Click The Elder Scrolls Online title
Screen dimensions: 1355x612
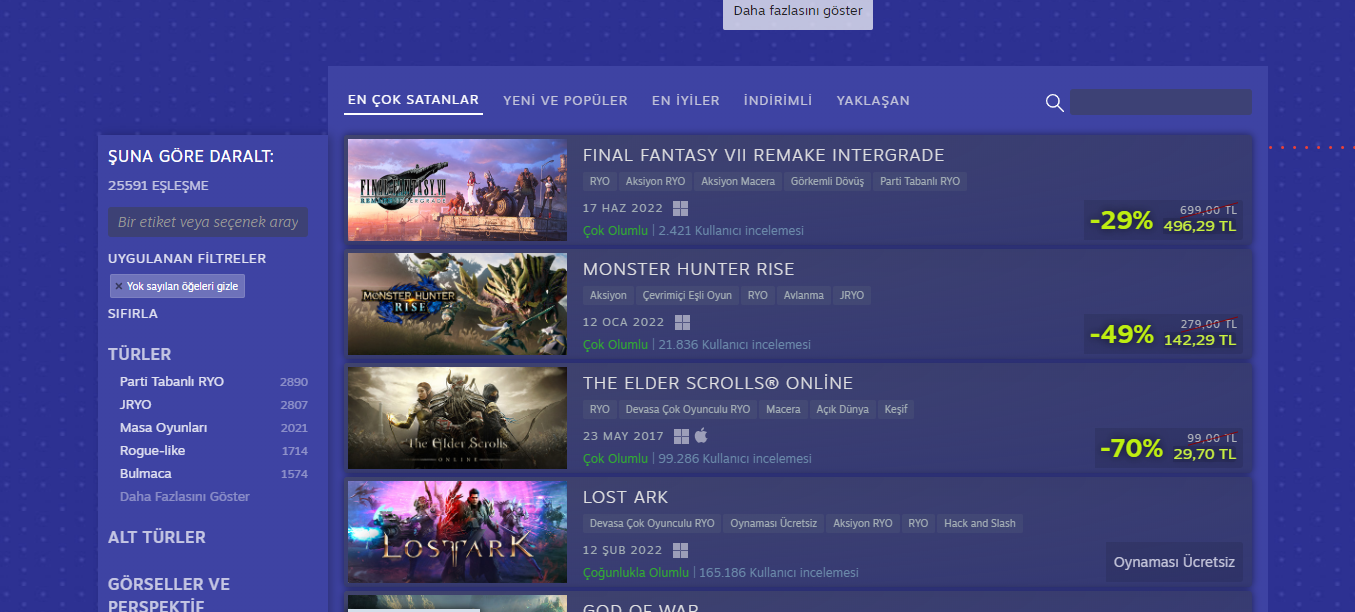718,384
